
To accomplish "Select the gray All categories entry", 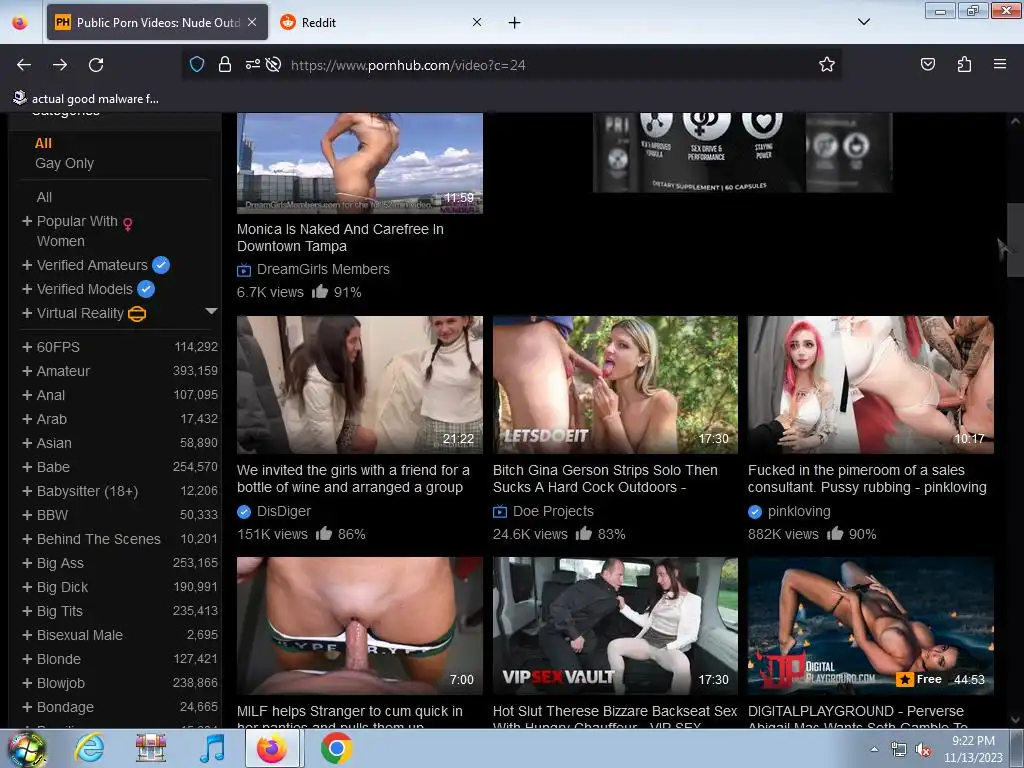I will click(x=44, y=197).
